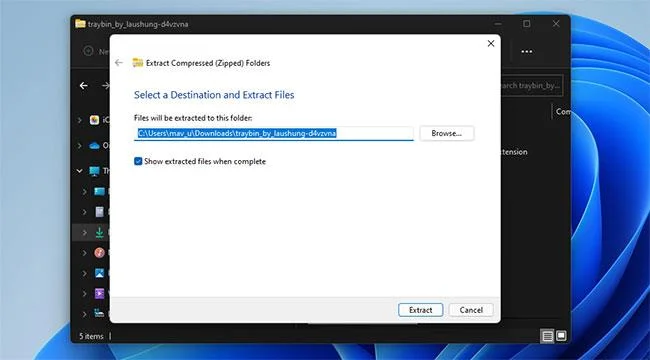This screenshot has height=360, width=650.
Task: Click the destination folder path field
Action: pos(274,133)
